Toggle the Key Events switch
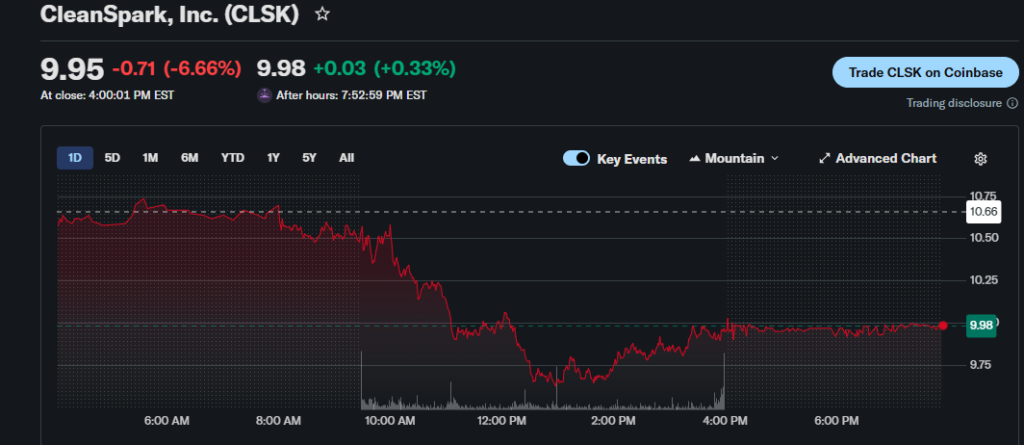 point(576,158)
